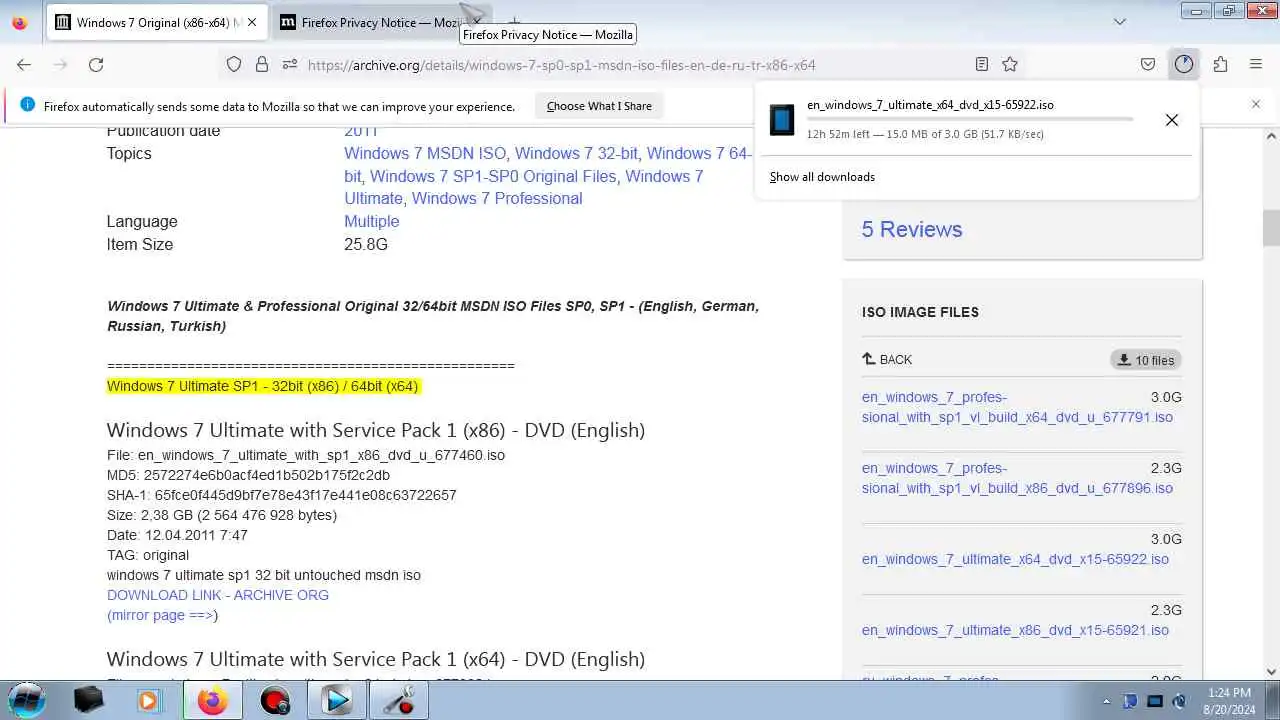This screenshot has height=720, width=1280.
Task: Click the Firefox taskbar icon
Action: [212, 700]
